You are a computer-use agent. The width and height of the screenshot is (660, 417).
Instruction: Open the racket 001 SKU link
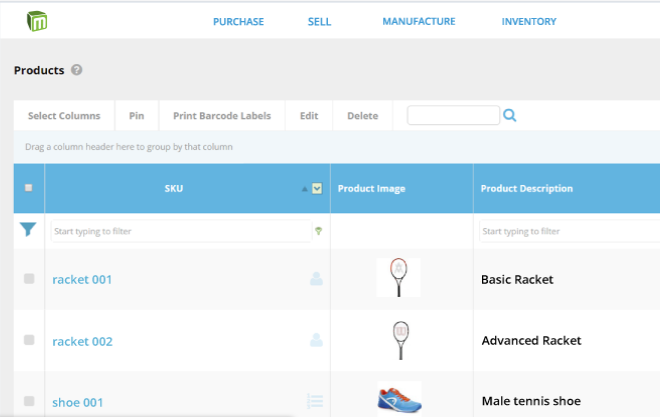(x=82, y=279)
